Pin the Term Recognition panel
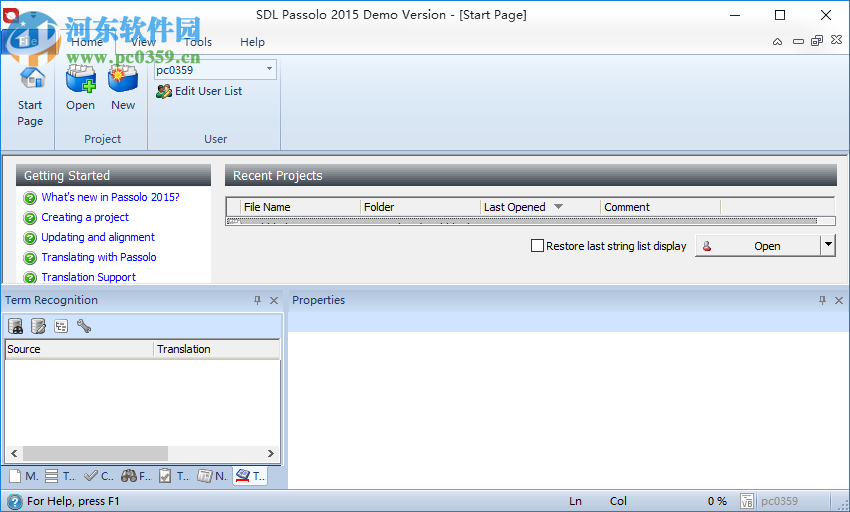Image resolution: width=850 pixels, height=512 pixels. coord(257,300)
